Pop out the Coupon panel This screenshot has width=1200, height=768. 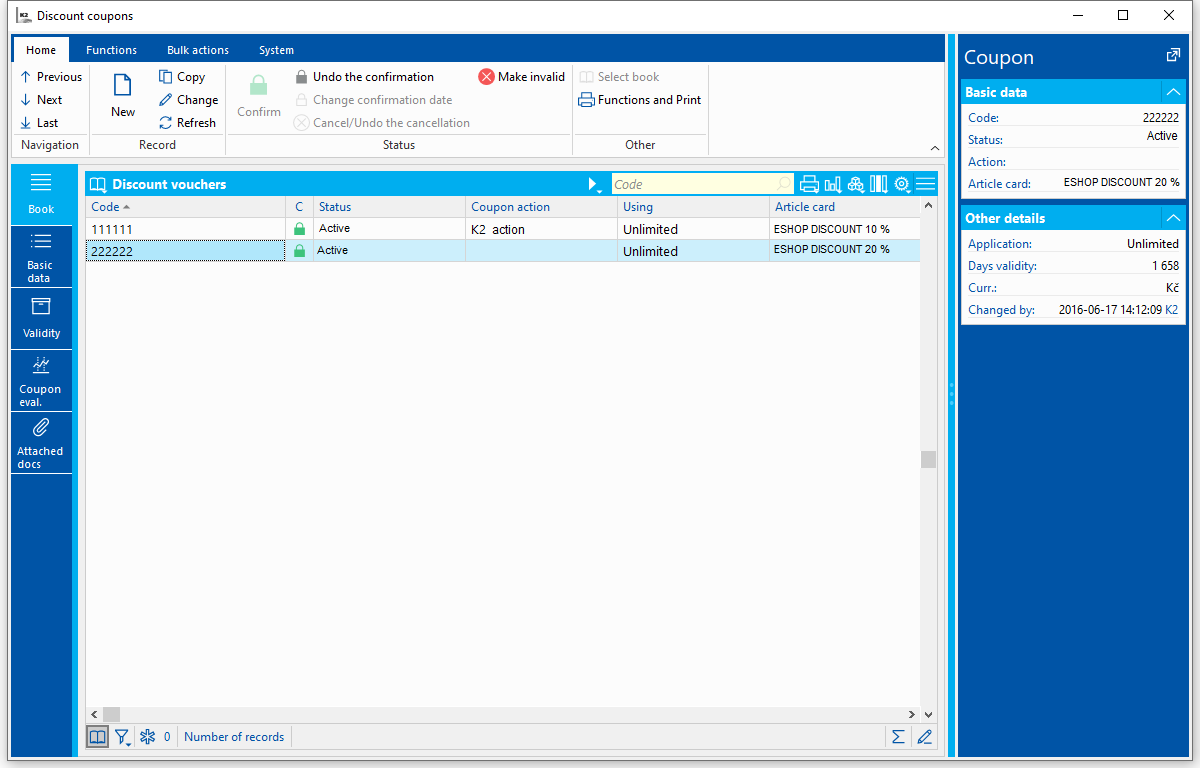pyautogui.click(x=1173, y=56)
